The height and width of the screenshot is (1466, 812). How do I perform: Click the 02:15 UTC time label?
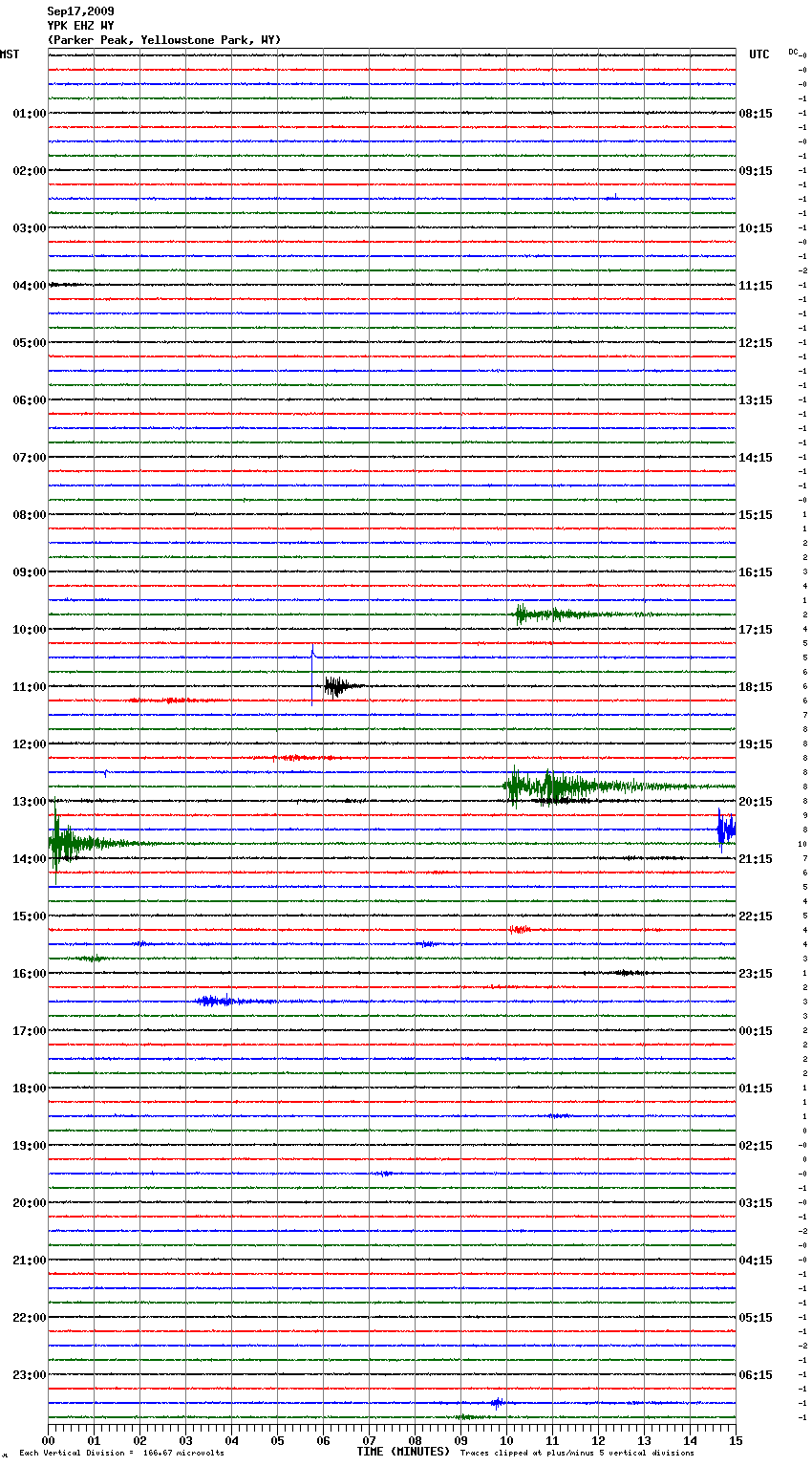click(x=756, y=1146)
